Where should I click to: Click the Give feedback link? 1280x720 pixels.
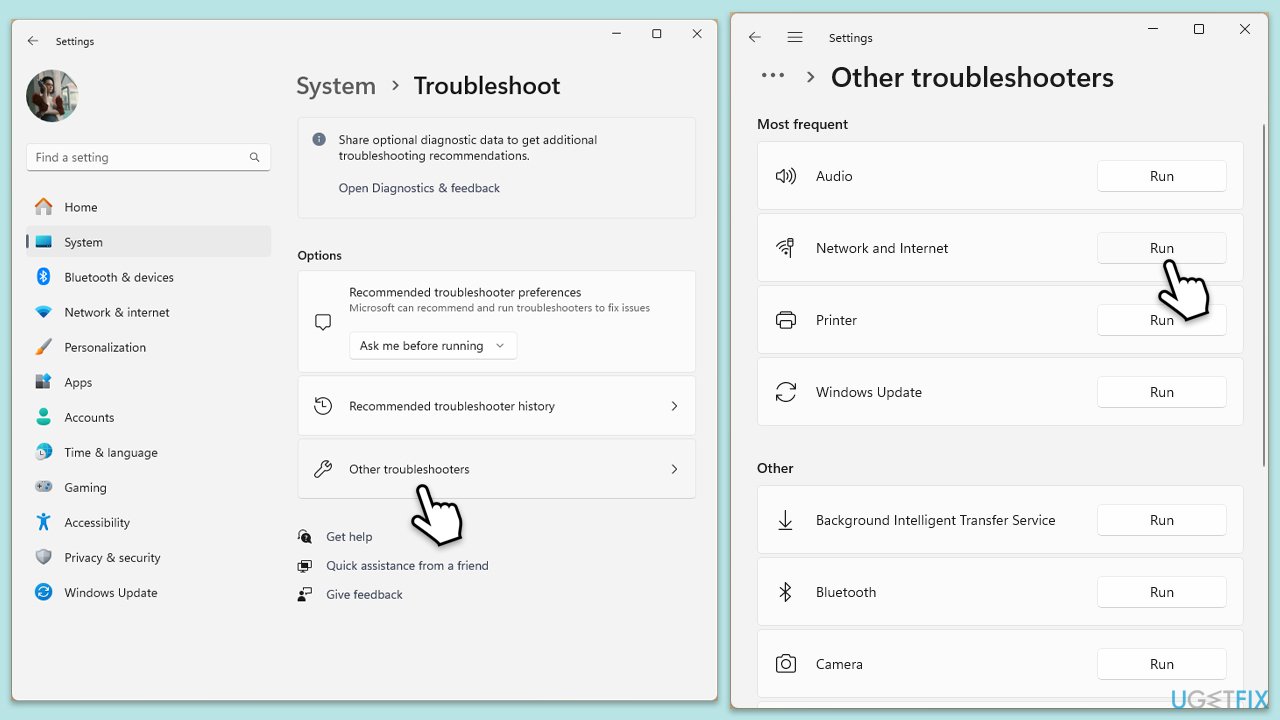(364, 595)
